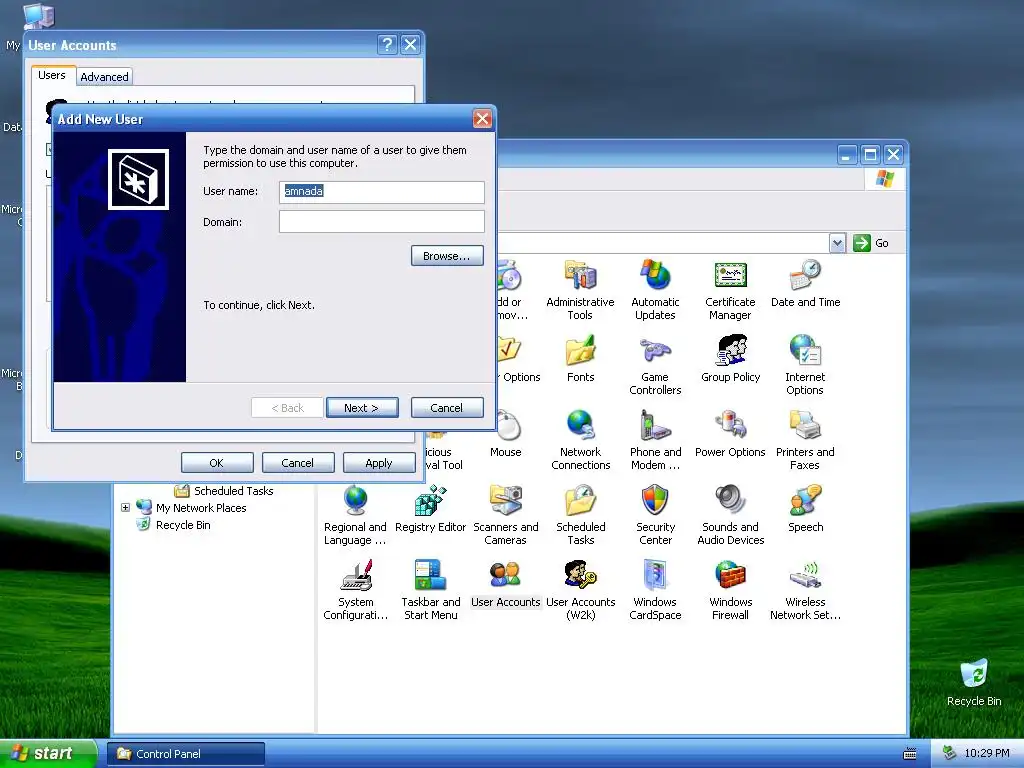Open Taskbar and Start Menu icon

[x=430, y=590]
